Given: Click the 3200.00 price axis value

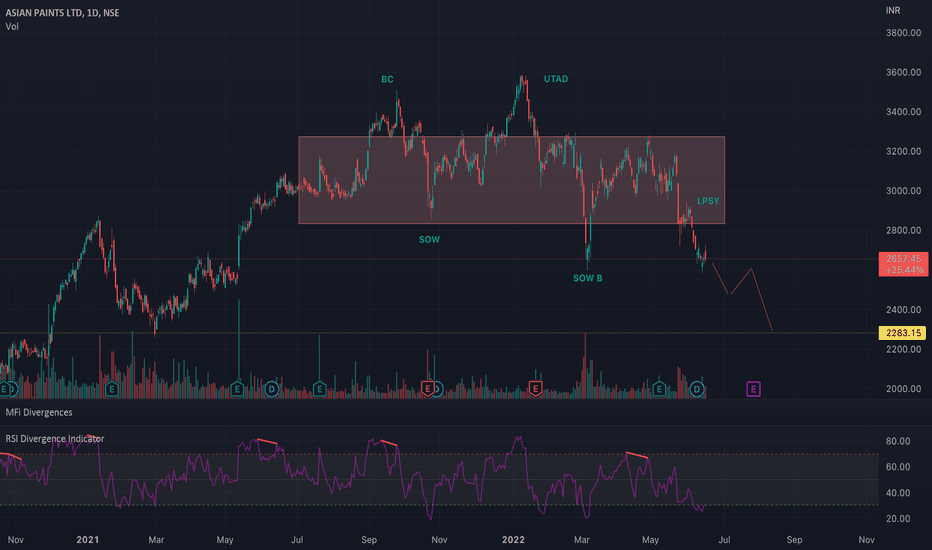Looking at the screenshot, I should [x=903, y=151].
